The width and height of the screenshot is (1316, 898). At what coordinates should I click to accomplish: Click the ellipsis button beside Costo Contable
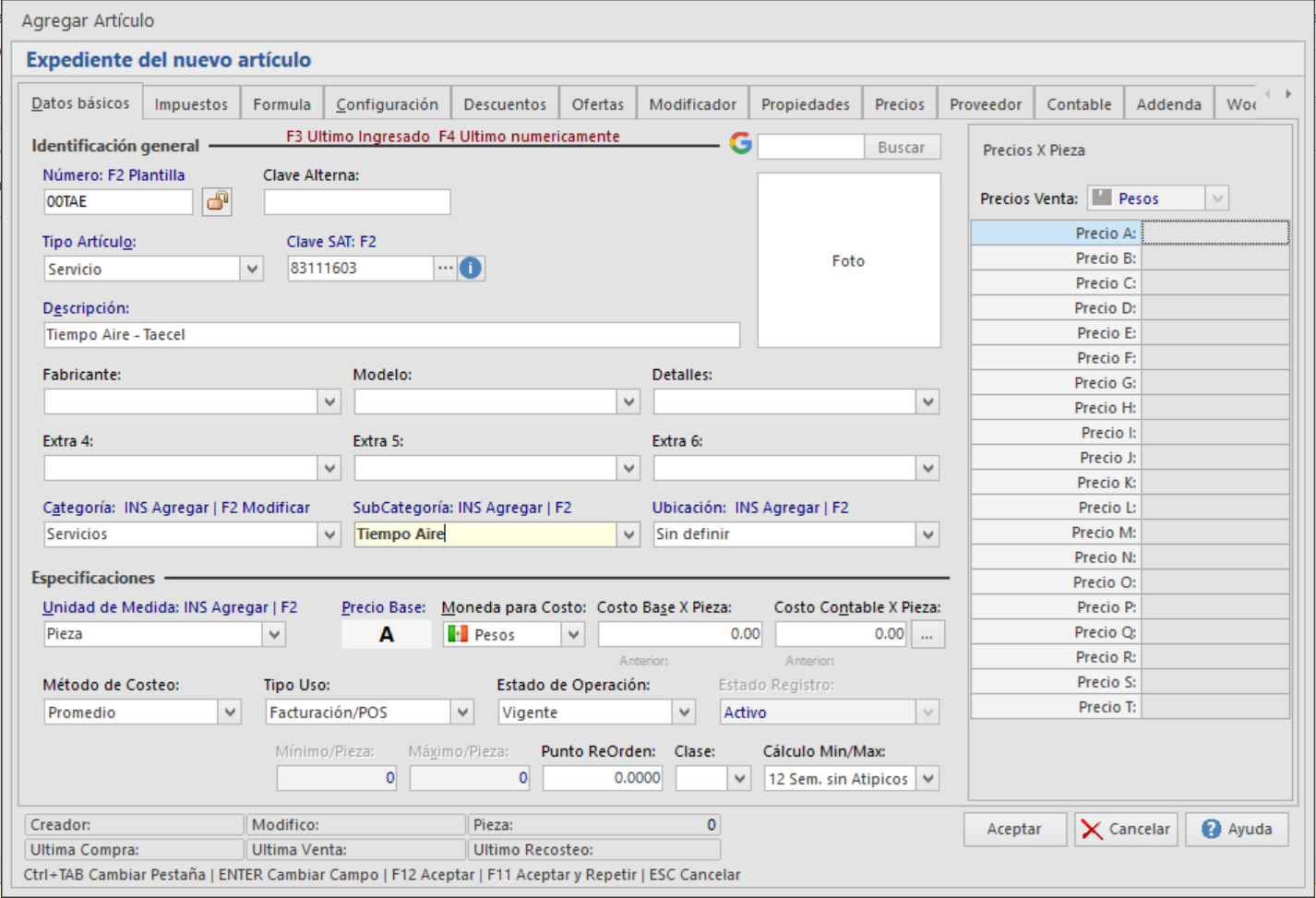(x=927, y=635)
